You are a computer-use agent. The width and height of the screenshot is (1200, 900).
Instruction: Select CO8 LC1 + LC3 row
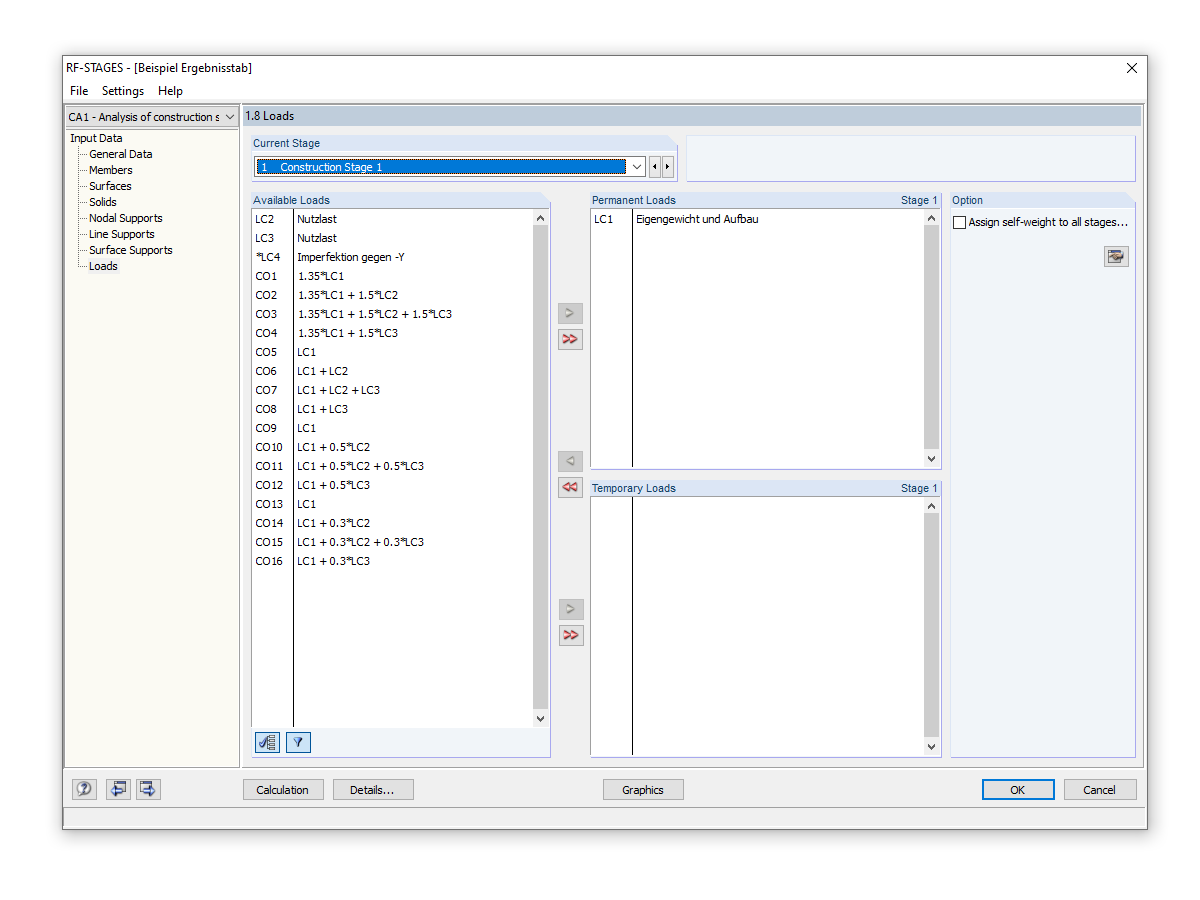(x=393, y=409)
